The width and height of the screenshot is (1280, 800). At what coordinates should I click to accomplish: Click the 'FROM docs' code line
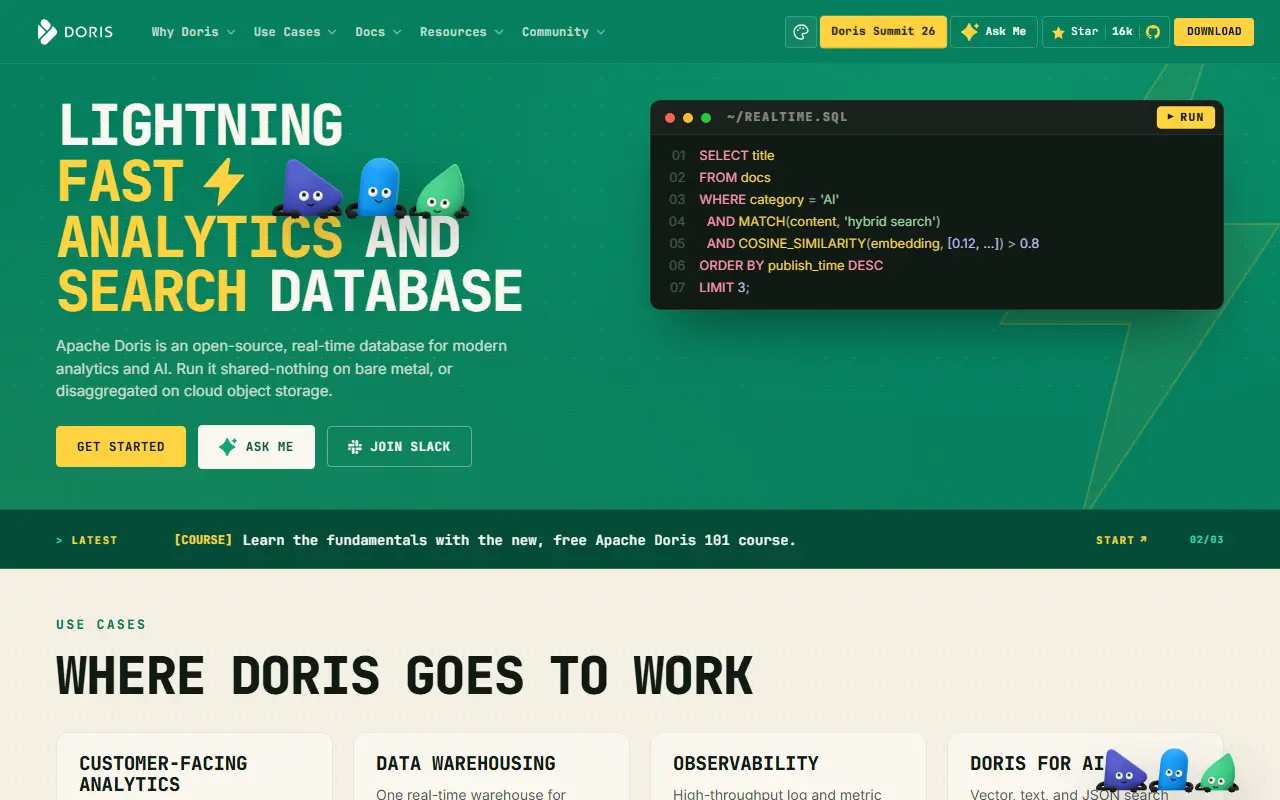coord(735,178)
